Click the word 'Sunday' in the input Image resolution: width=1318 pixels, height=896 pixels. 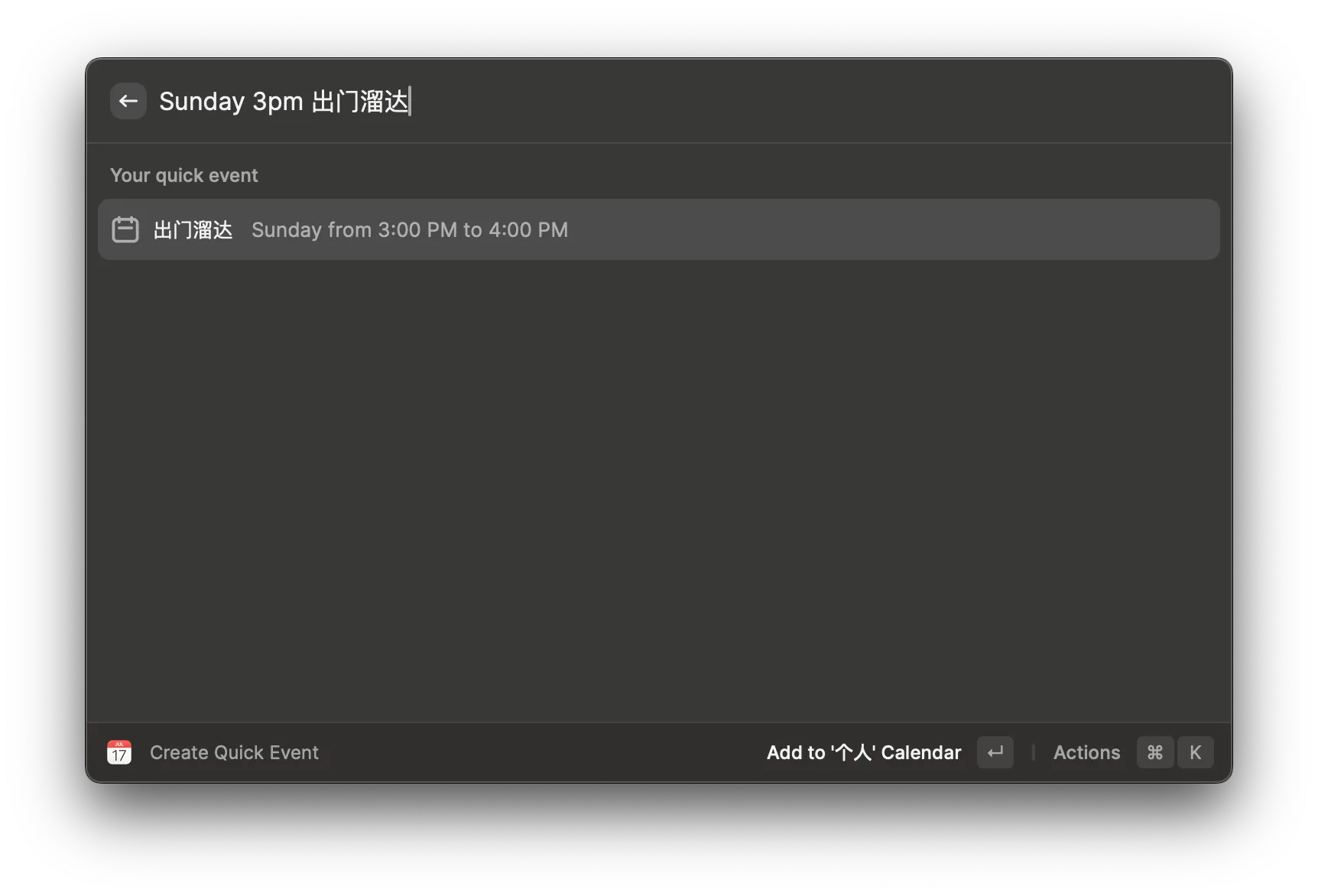pyautogui.click(x=202, y=101)
